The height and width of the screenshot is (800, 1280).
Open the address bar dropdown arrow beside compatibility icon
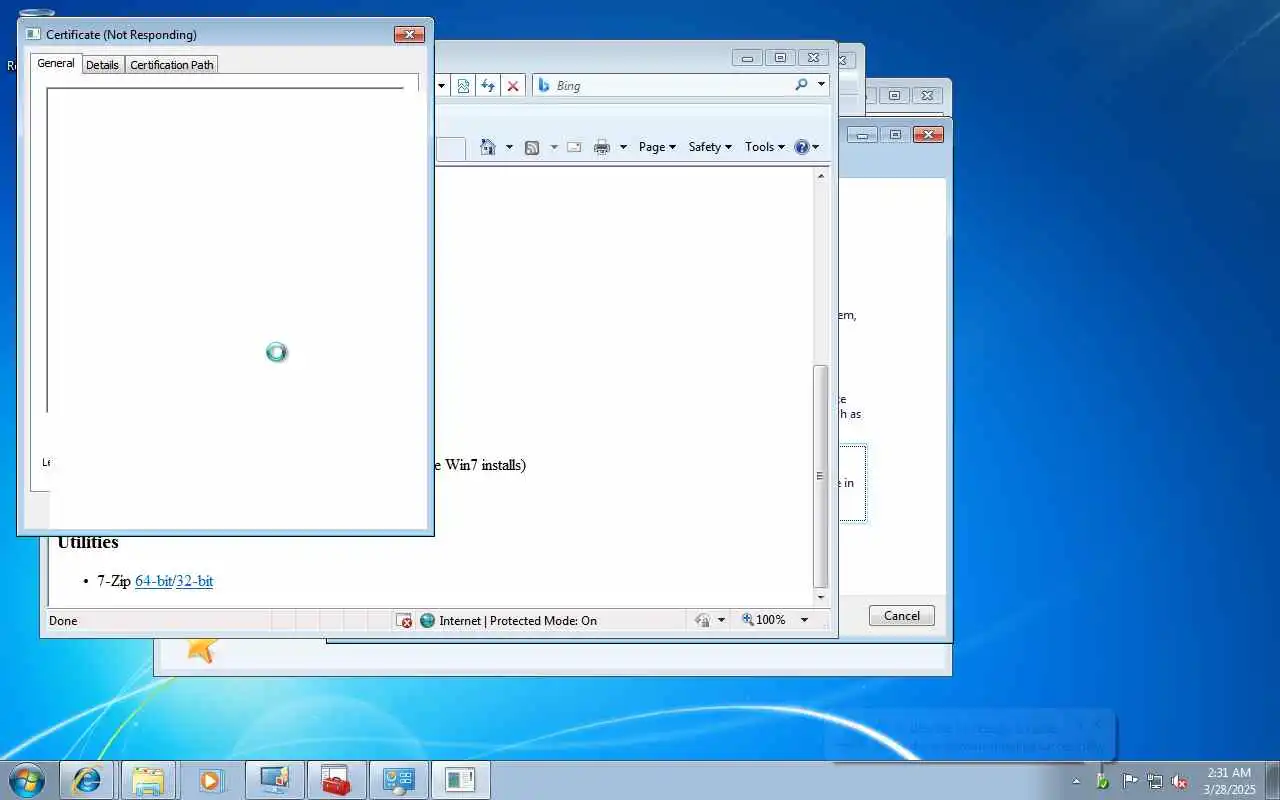pos(441,86)
